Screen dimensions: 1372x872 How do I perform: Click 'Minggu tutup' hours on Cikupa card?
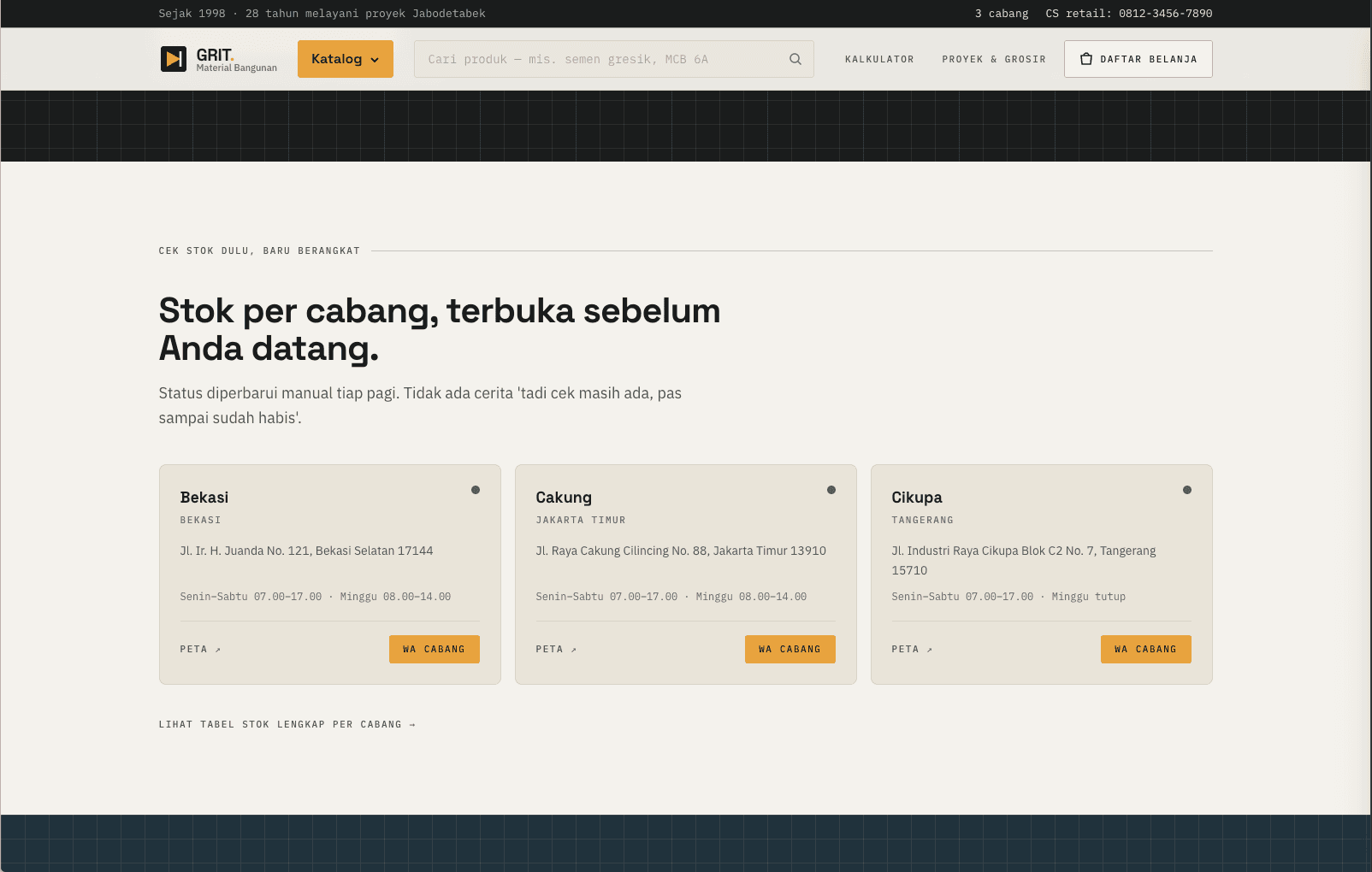point(1088,597)
